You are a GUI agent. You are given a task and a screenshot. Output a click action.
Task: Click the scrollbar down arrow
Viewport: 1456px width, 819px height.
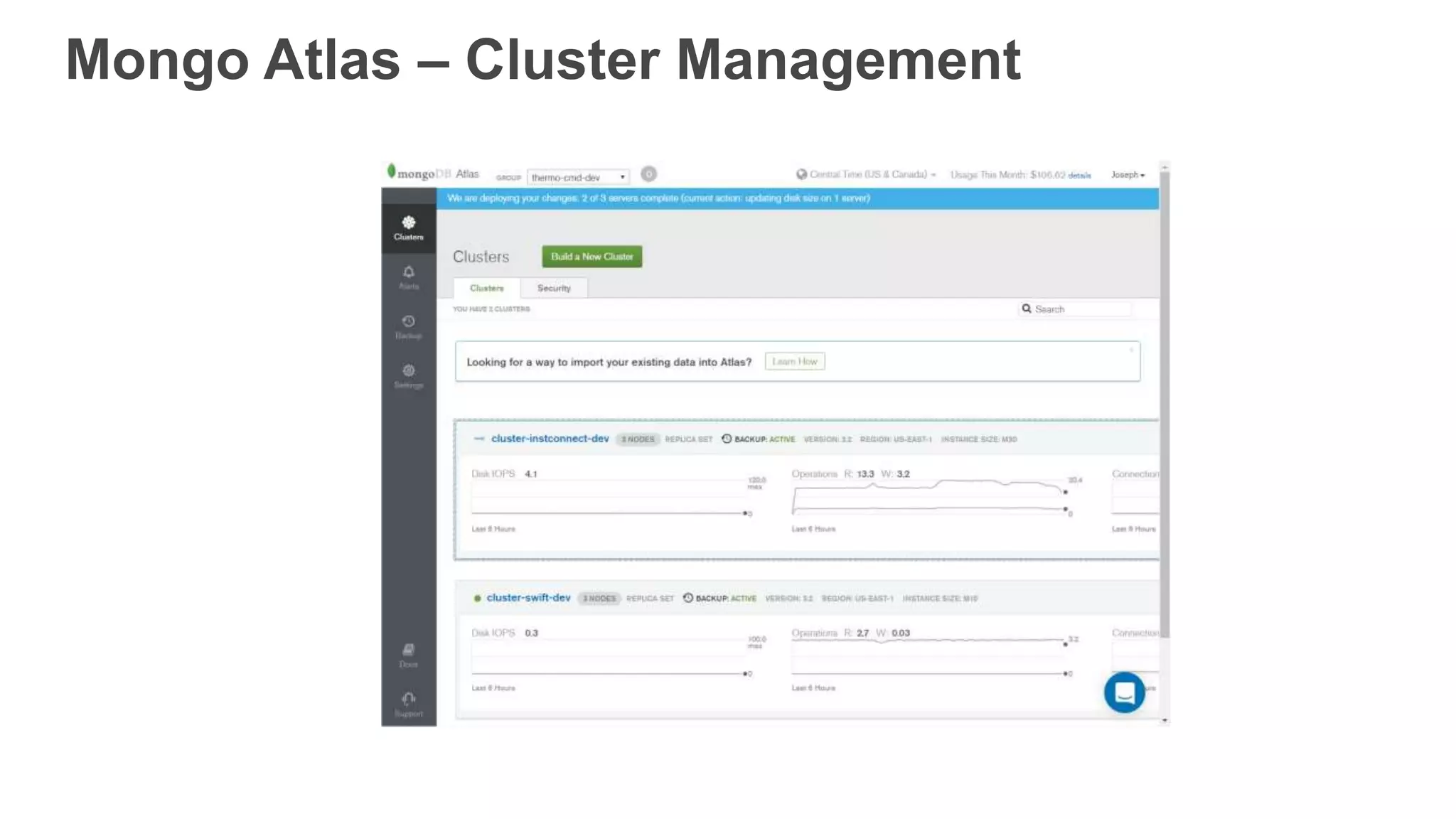[1165, 721]
